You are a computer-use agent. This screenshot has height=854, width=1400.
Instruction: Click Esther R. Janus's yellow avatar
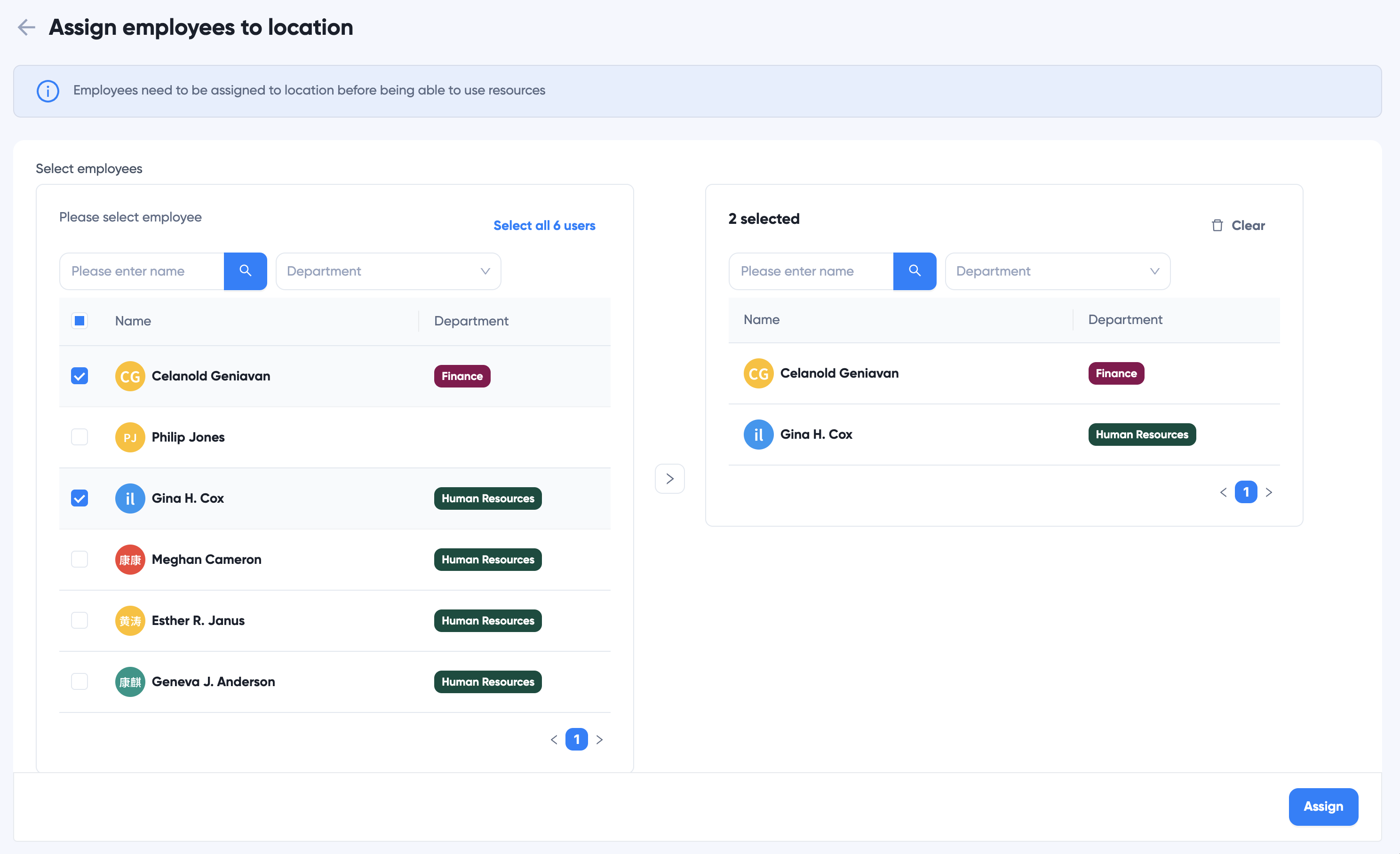click(130, 621)
